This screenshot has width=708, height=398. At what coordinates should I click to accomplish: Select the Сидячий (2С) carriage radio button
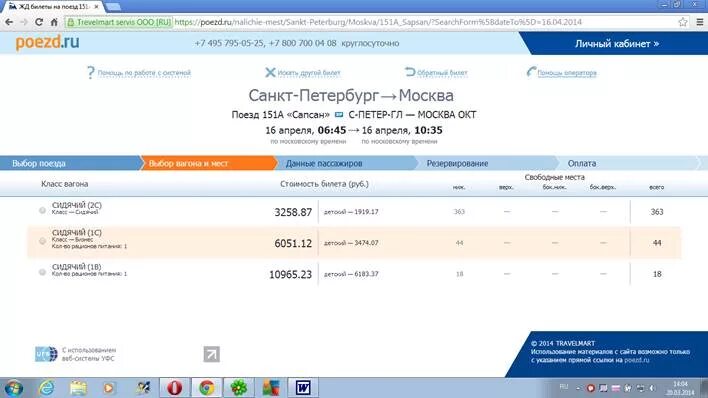42,210
